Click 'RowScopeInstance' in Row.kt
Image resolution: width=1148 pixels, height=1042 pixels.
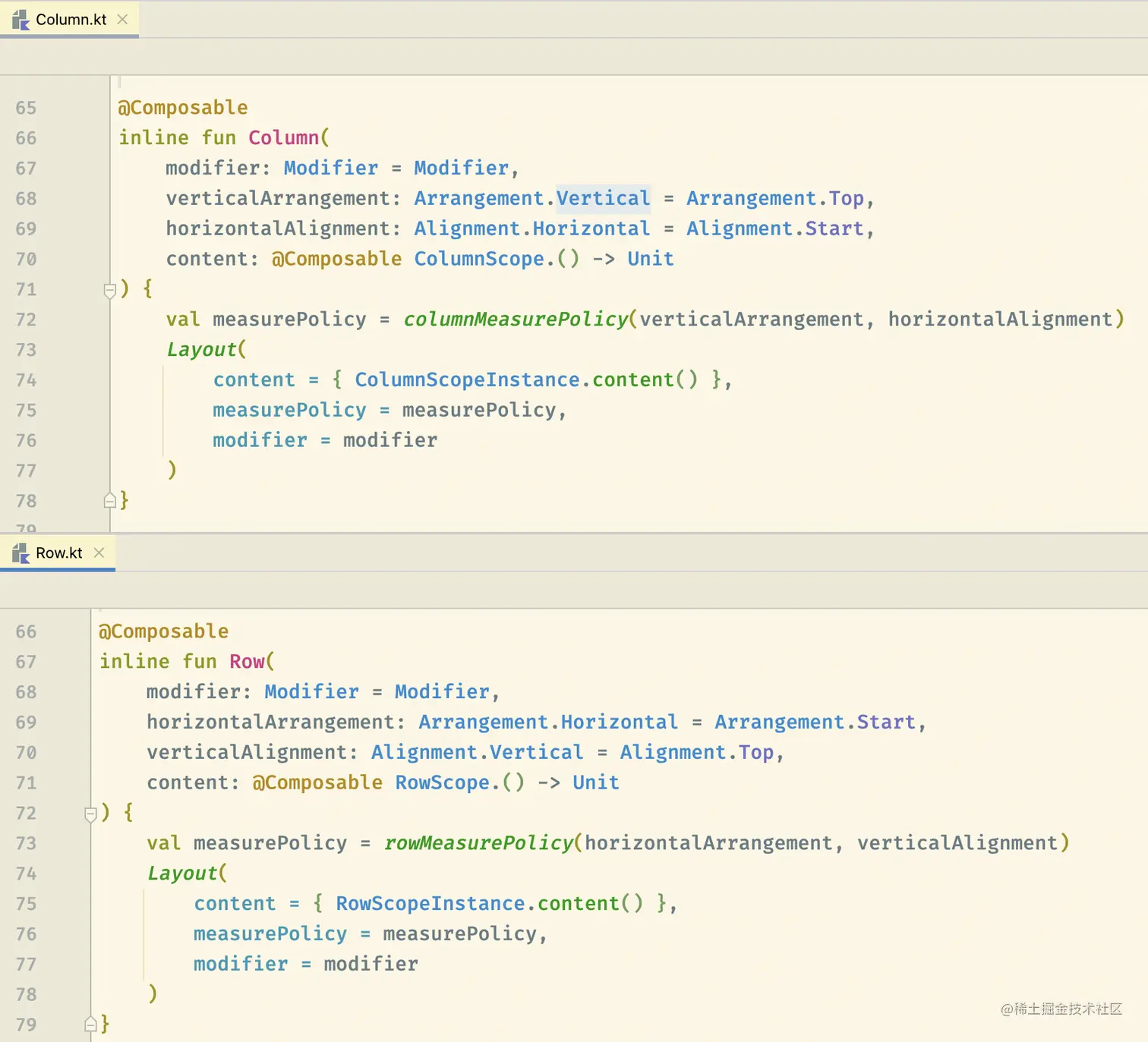tap(430, 904)
